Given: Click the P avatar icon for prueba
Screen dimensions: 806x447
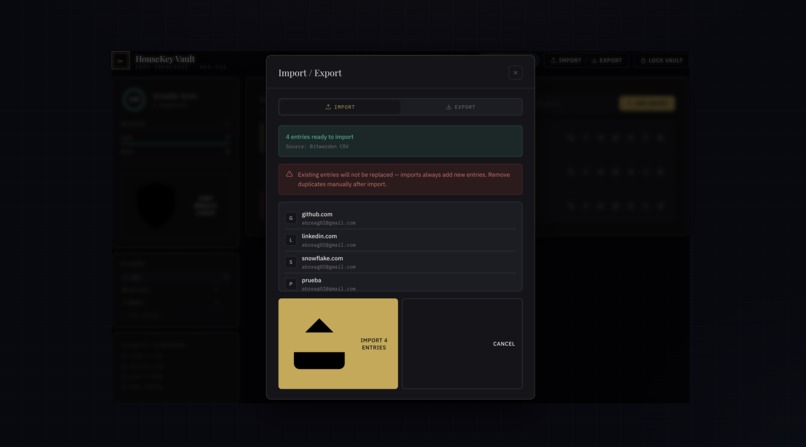Looking at the screenshot, I should pos(291,284).
